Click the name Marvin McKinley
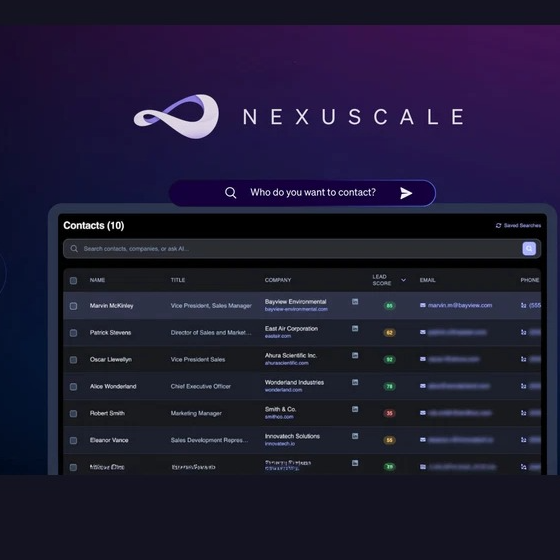The height and width of the screenshot is (560, 560). 111,306
